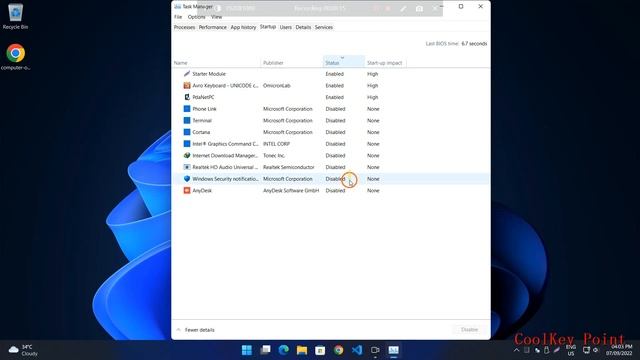The width and height of the screenshot is (640, 360).
Task: Open the volume tray icon
Action: click(596, 350)
